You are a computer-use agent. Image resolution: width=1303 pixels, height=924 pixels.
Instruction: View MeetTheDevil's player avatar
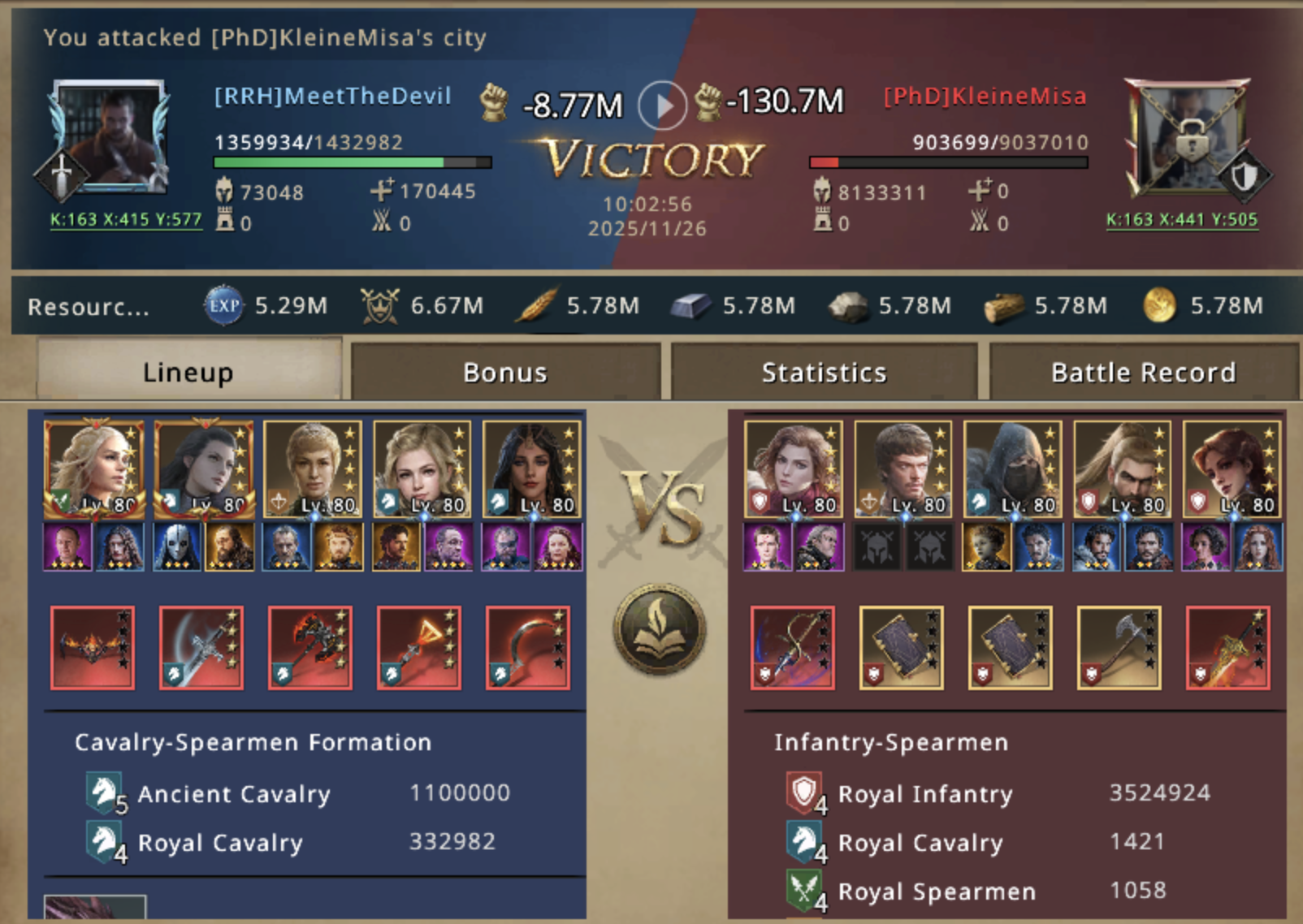coord(109,136)
